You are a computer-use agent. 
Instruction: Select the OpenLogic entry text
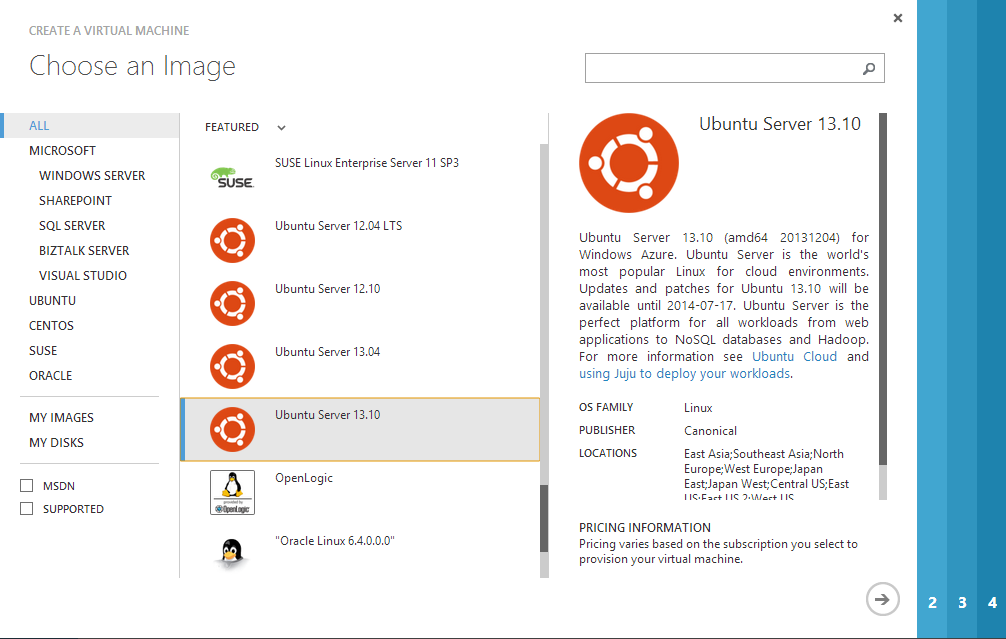pos(304,478)
